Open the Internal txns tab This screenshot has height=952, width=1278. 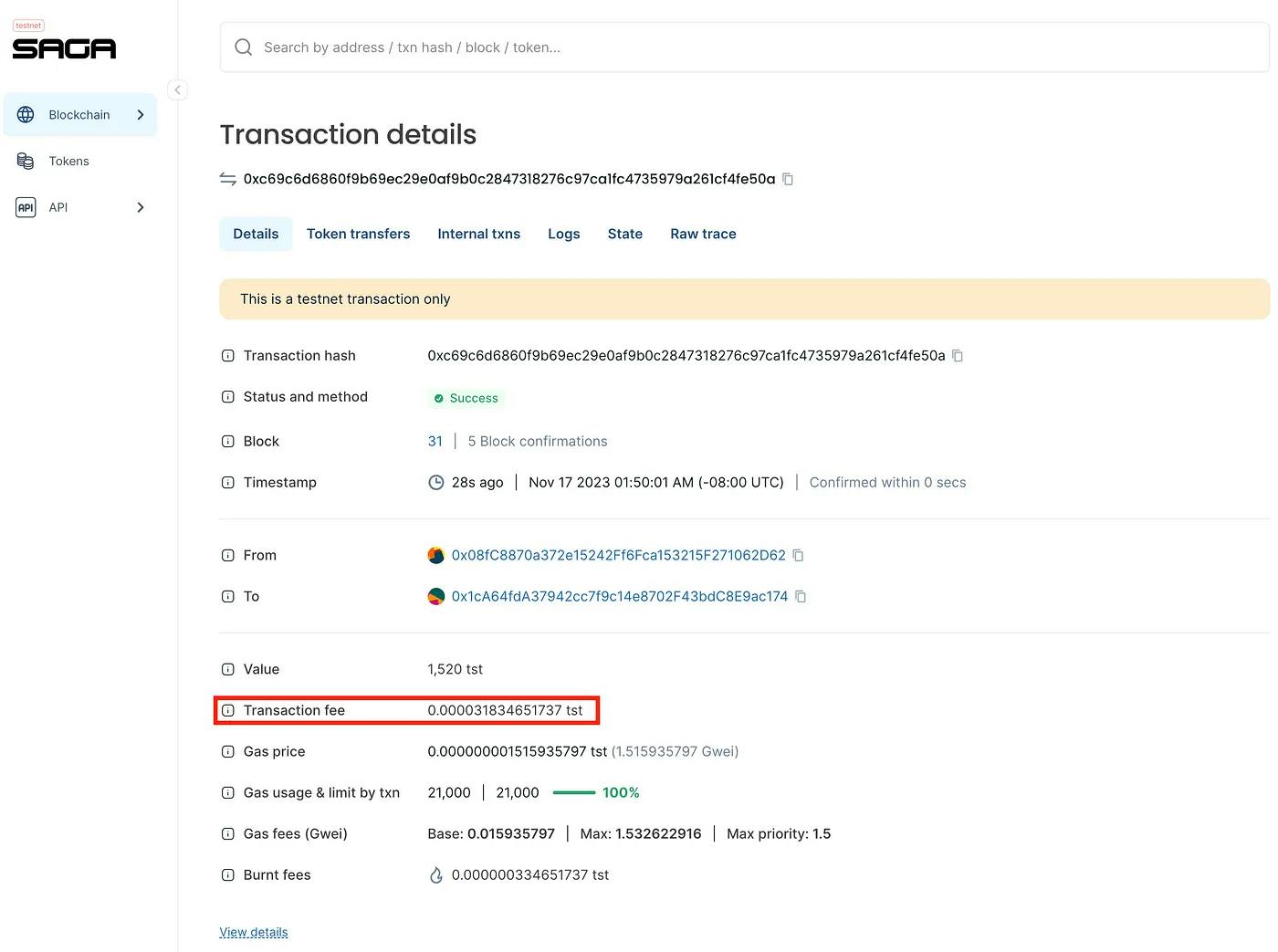(x=478, y=234)
